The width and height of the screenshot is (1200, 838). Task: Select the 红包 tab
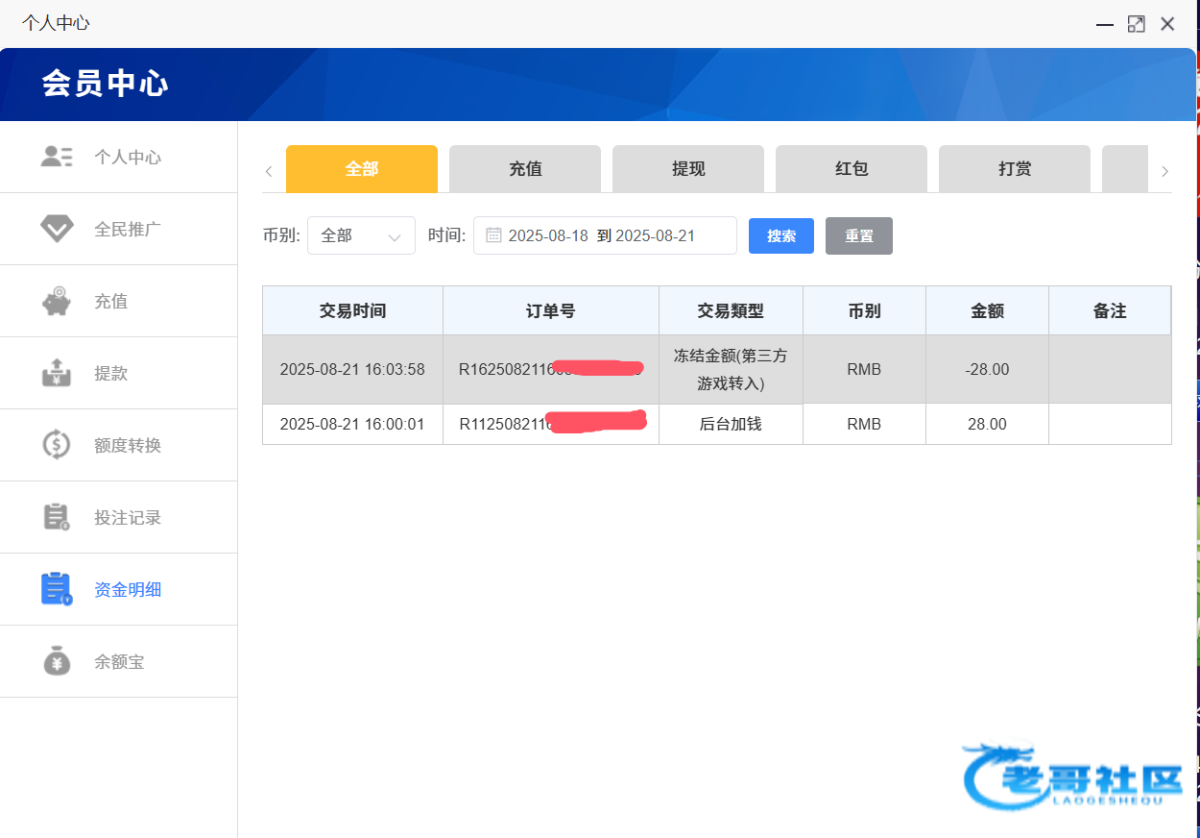[851, 169]
